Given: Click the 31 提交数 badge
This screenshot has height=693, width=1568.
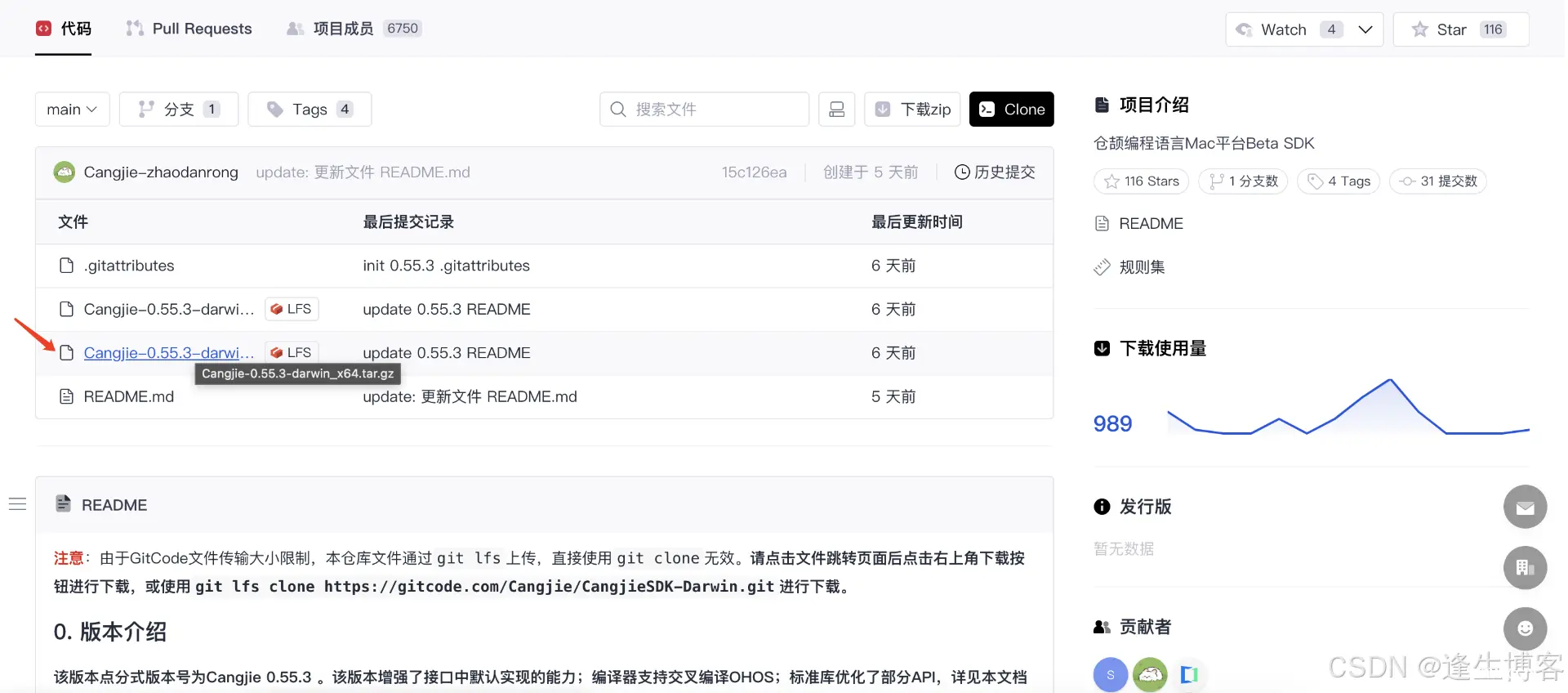Looking at the screenshot, I should 1437,181.
